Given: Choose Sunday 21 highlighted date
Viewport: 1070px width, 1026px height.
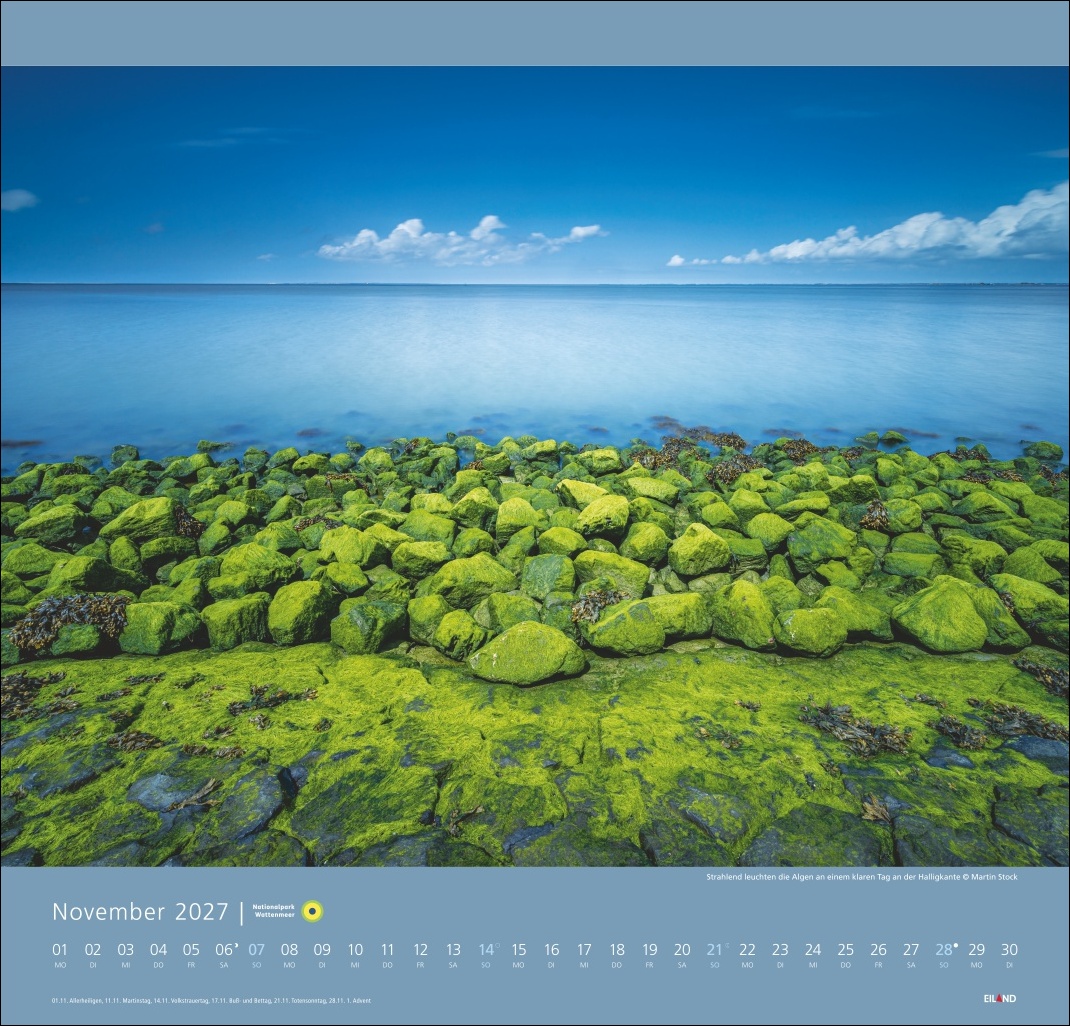Looking at the screenshot, I should point(714,951).
